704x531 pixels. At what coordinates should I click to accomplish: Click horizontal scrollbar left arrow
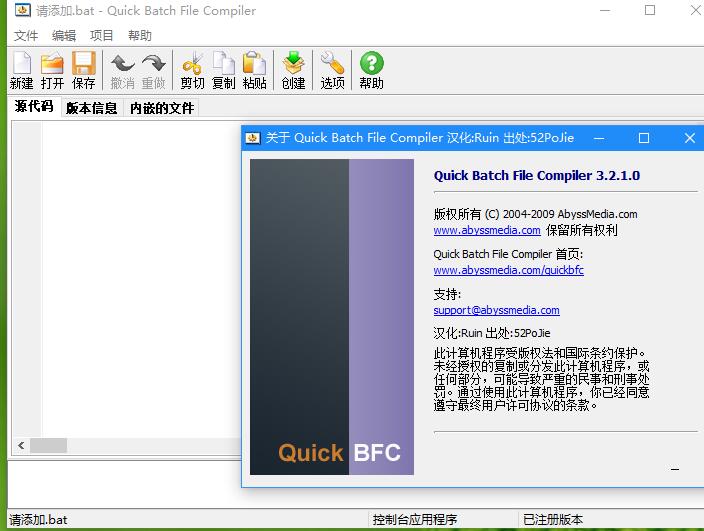tap(21, 446)
